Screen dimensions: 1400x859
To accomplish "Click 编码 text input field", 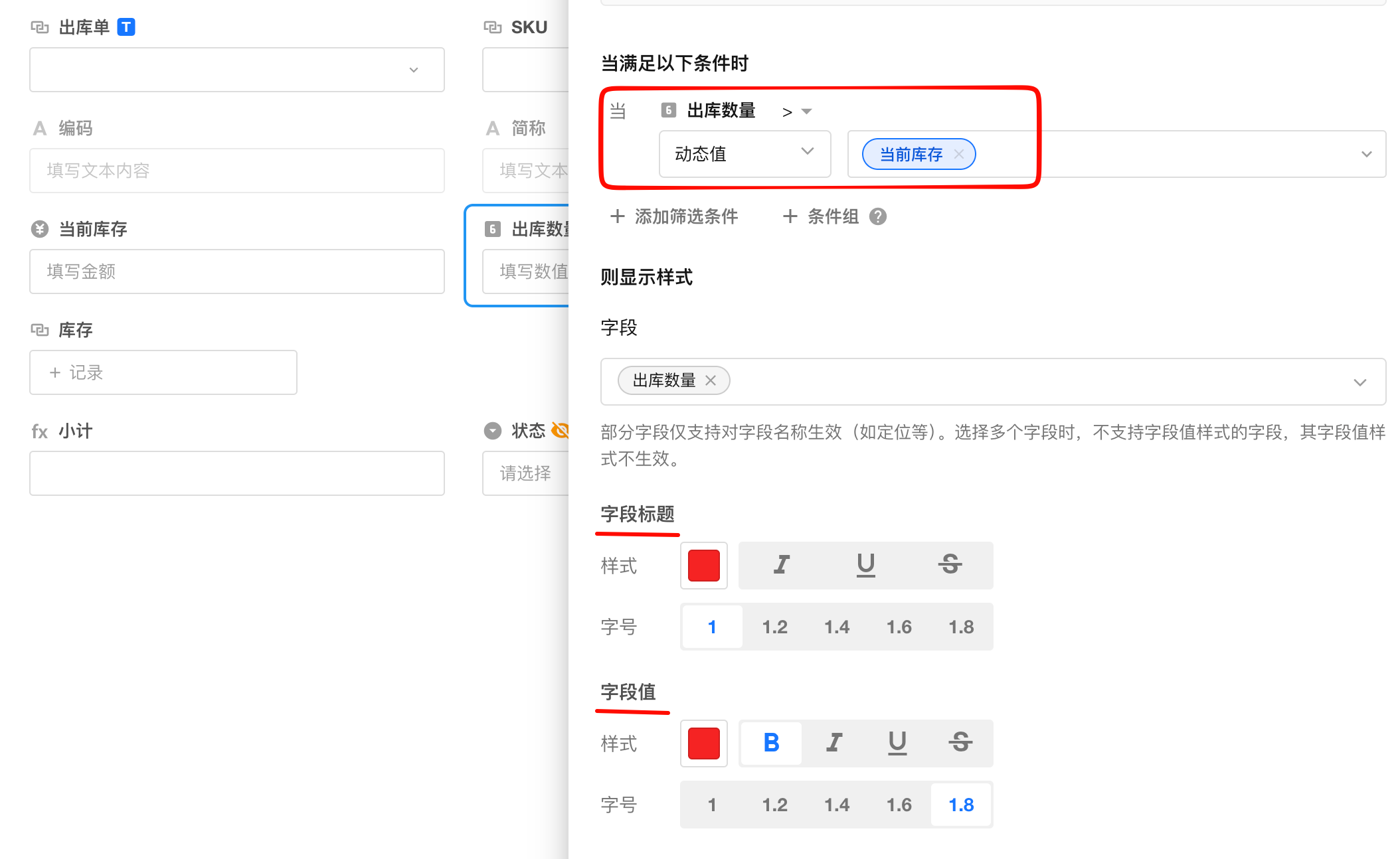I will click(x=237, y=171).
